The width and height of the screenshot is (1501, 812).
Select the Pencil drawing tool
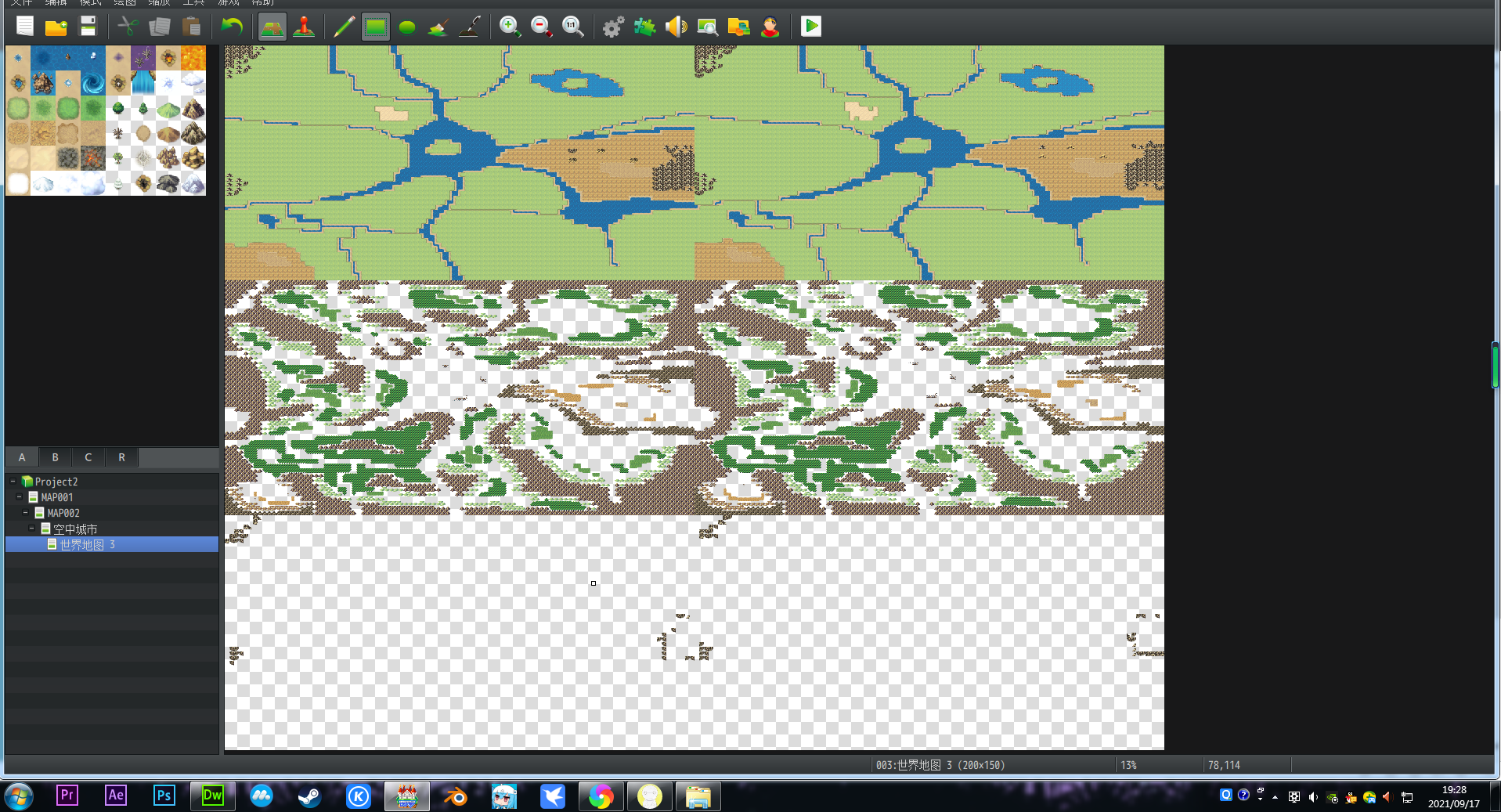coord(344,27)
